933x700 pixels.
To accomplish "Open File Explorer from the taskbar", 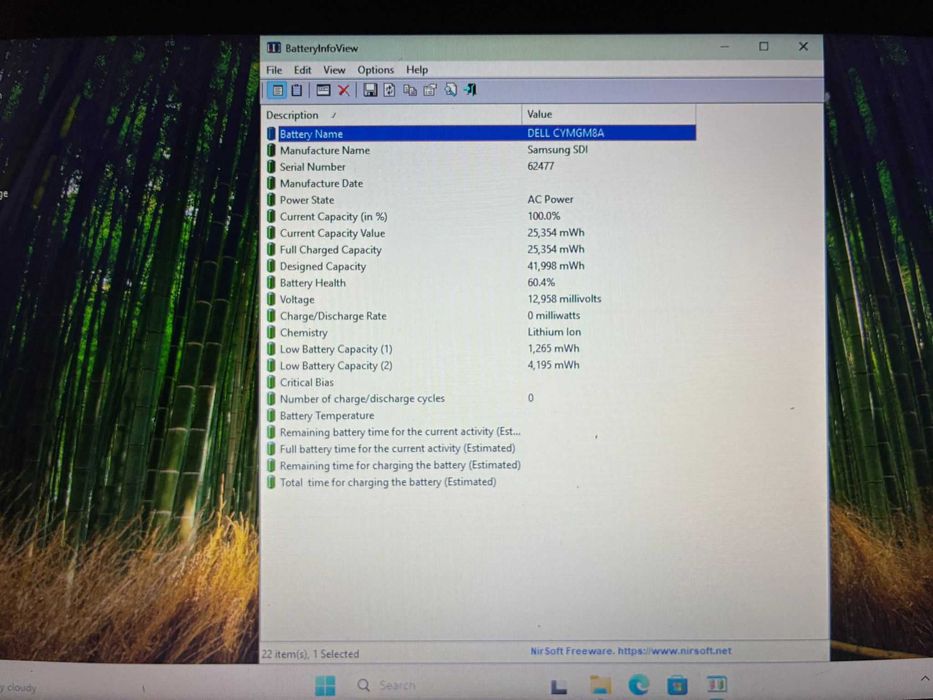I will click(600, 685).
